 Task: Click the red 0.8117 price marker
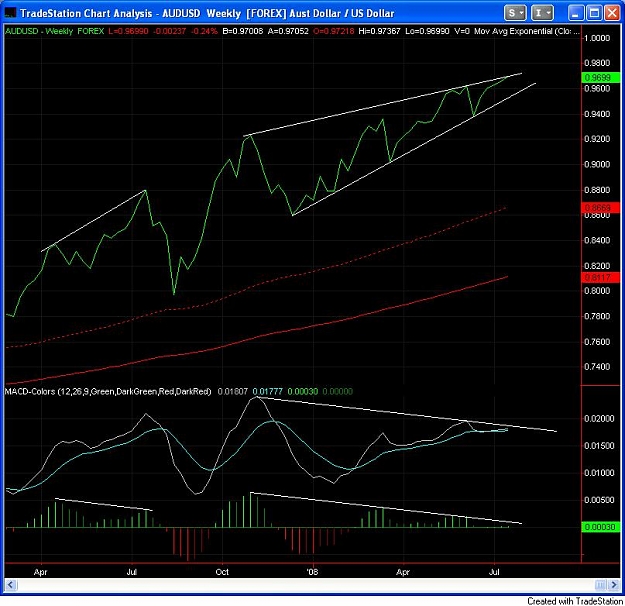601,277
